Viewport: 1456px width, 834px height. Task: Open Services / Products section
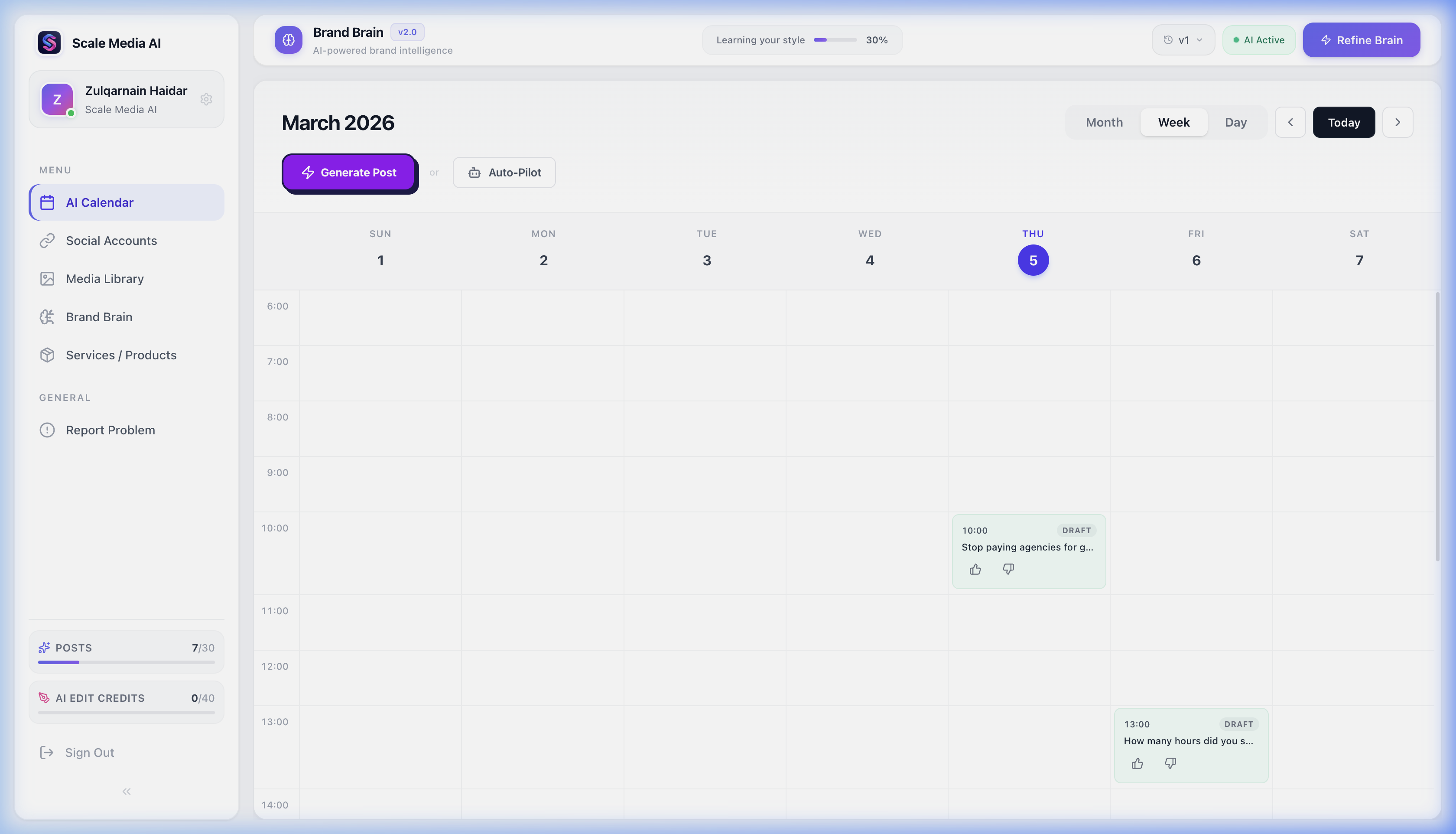pyautogui.click(x=121, y=355)
